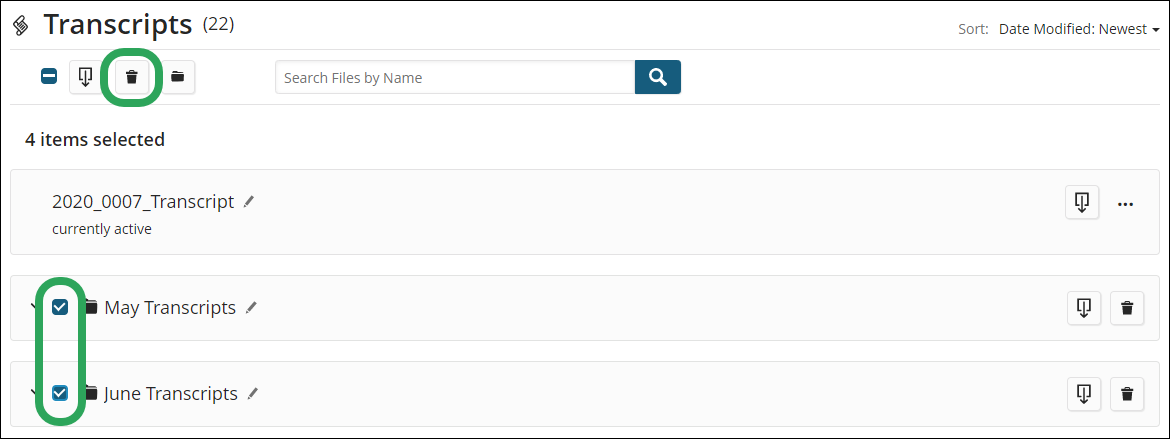Viewport: 1170px width, 439px height.
Task: Uncheck the May Transcripts checkbox
Action: (60, 307)
